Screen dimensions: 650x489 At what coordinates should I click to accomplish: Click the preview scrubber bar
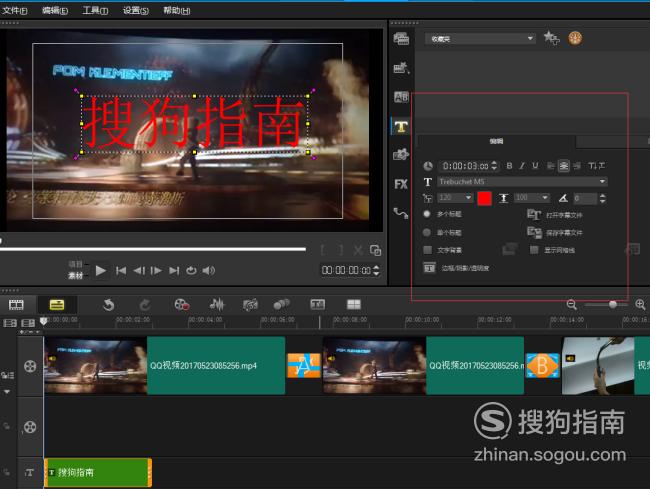153,249
